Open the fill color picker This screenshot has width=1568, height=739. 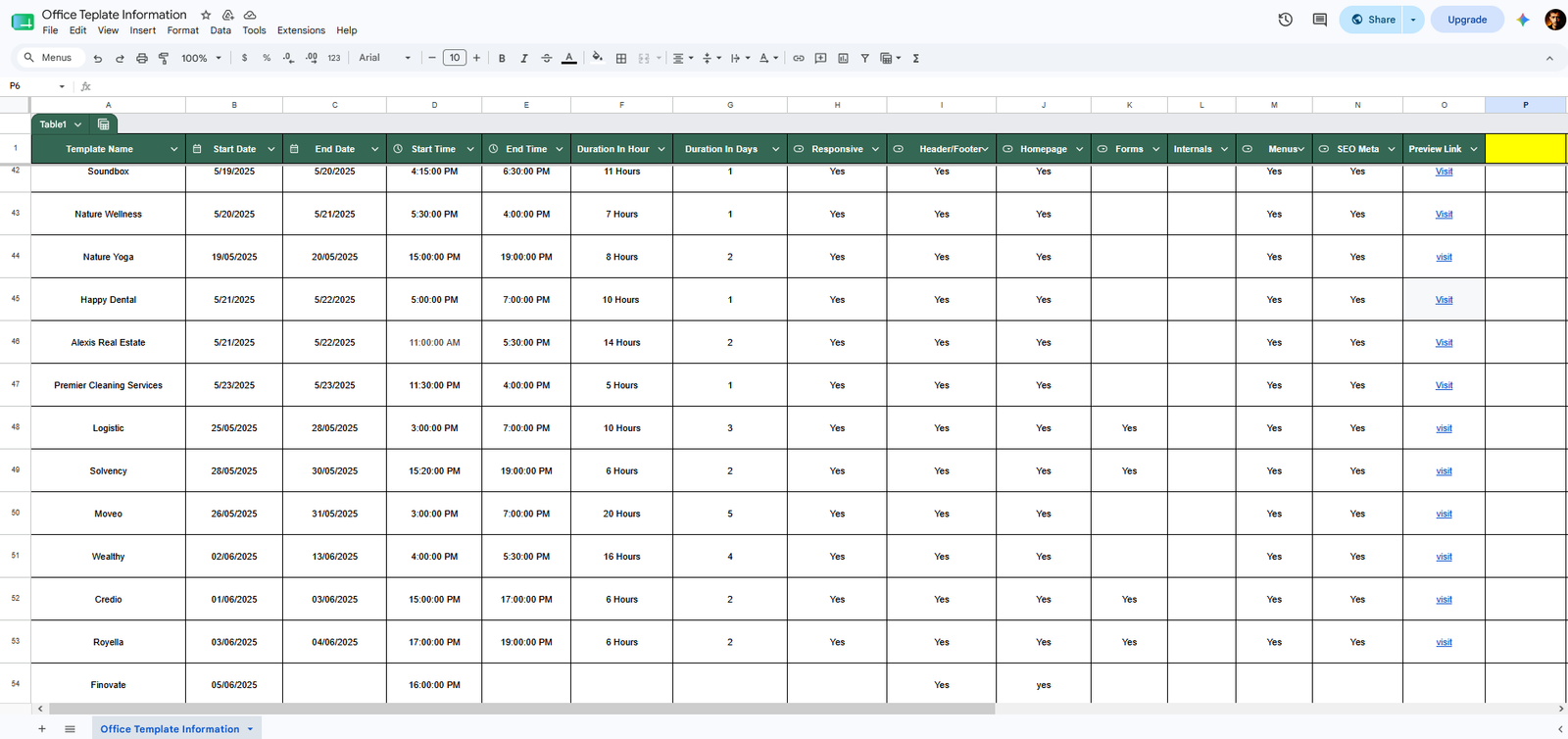(598, 58)
